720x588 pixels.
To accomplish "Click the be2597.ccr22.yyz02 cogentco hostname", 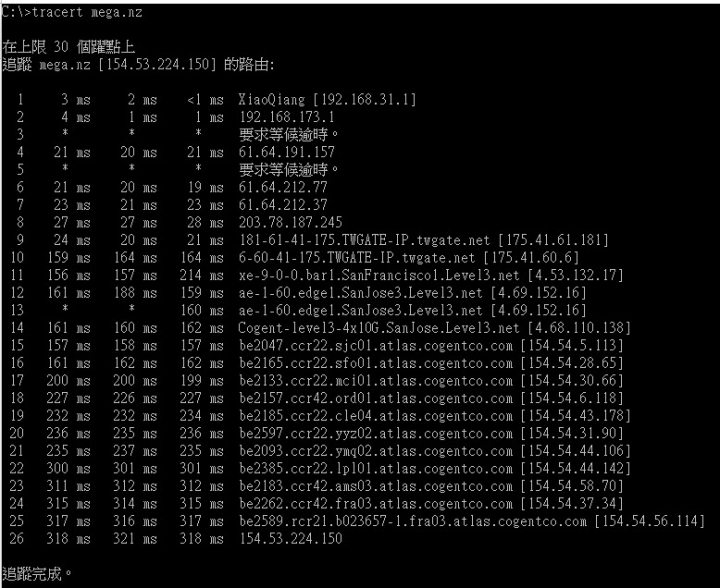I will tap(376, 434).
